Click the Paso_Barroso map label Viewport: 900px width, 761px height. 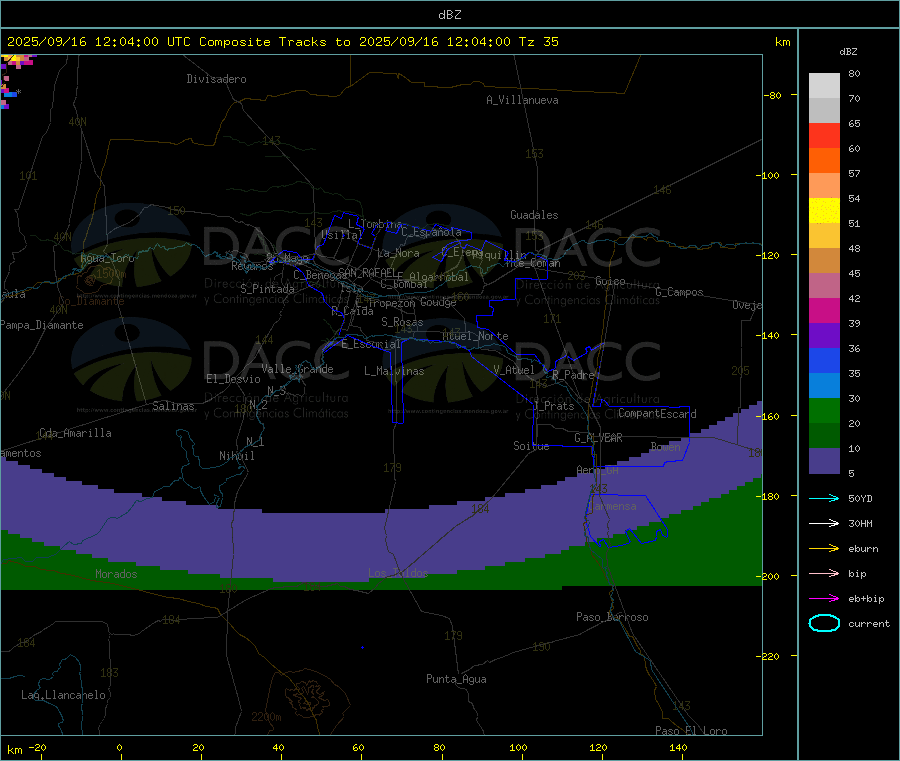click(612, 617)
